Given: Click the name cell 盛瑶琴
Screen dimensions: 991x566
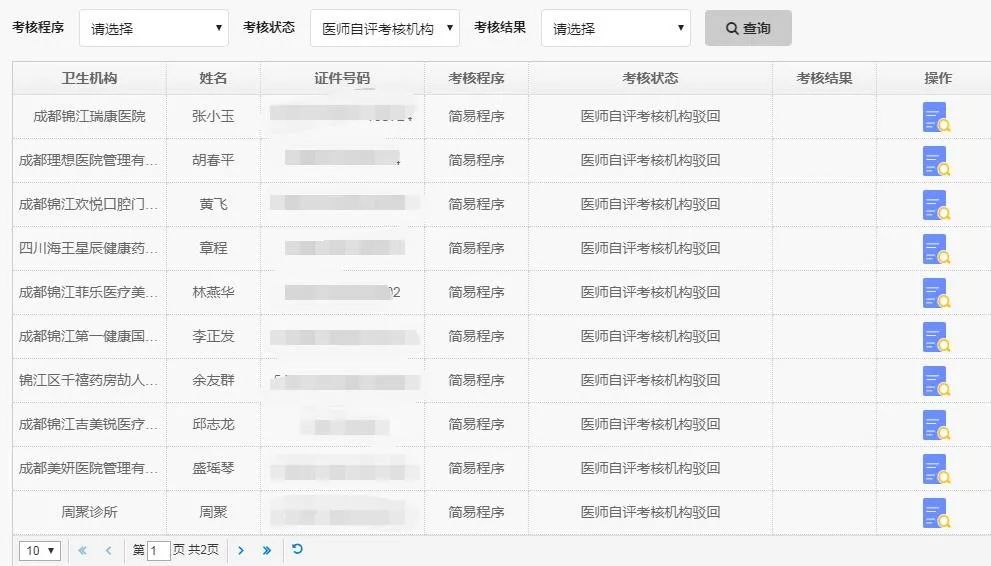Looking at the screenshot, I should pyautogui.click(x=213, y=469).
